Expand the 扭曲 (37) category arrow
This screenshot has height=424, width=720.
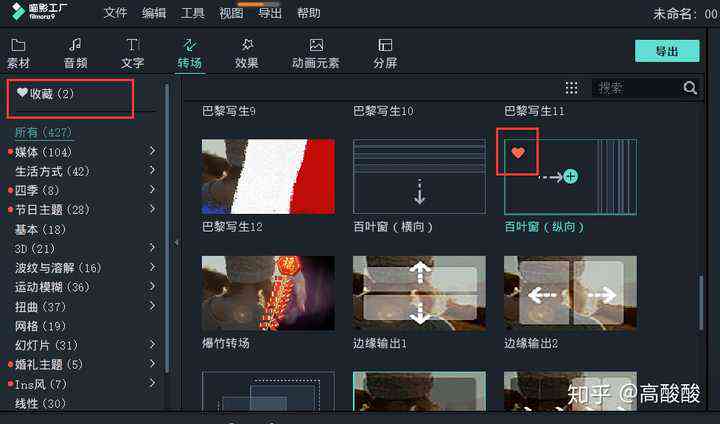[152, 305]
